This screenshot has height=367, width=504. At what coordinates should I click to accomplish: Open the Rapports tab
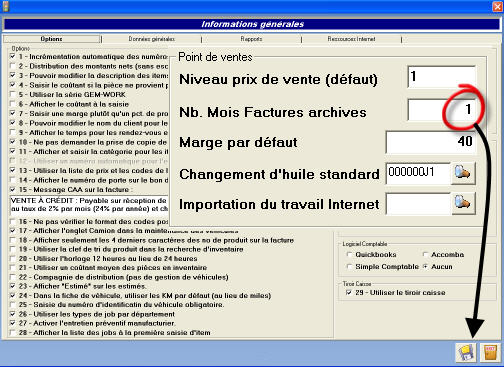(x=251, y=39)
